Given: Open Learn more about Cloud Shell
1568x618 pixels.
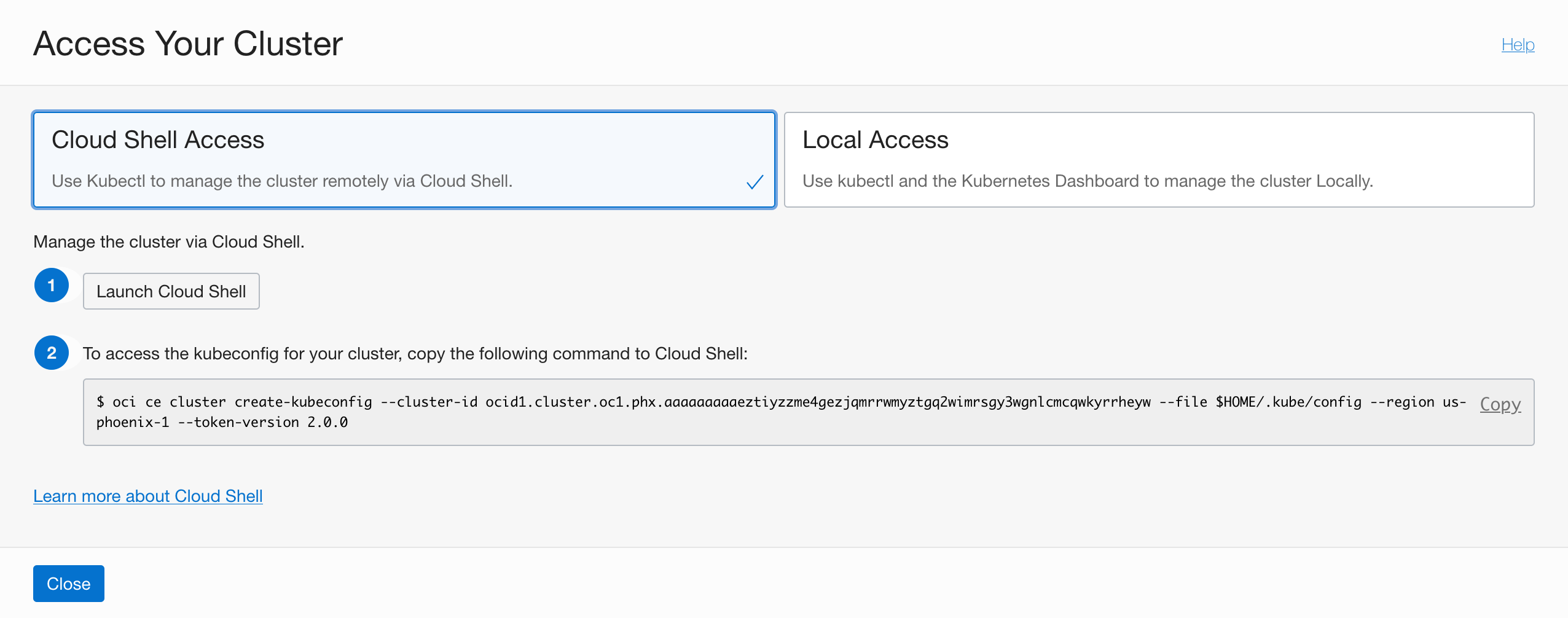Looking at the screenshot, I should tap(147, 496).
